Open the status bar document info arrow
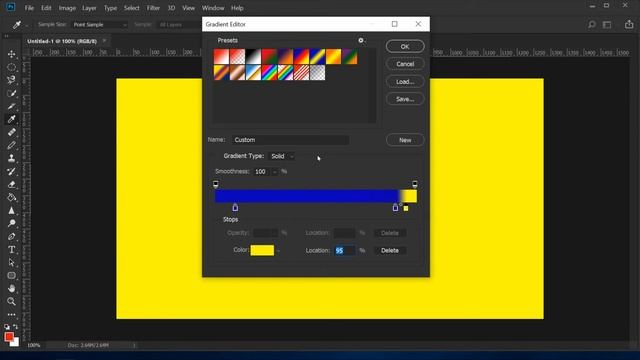The width and height of the screenshot is (640, 360). pyautogui.click(x=134, y=345)
